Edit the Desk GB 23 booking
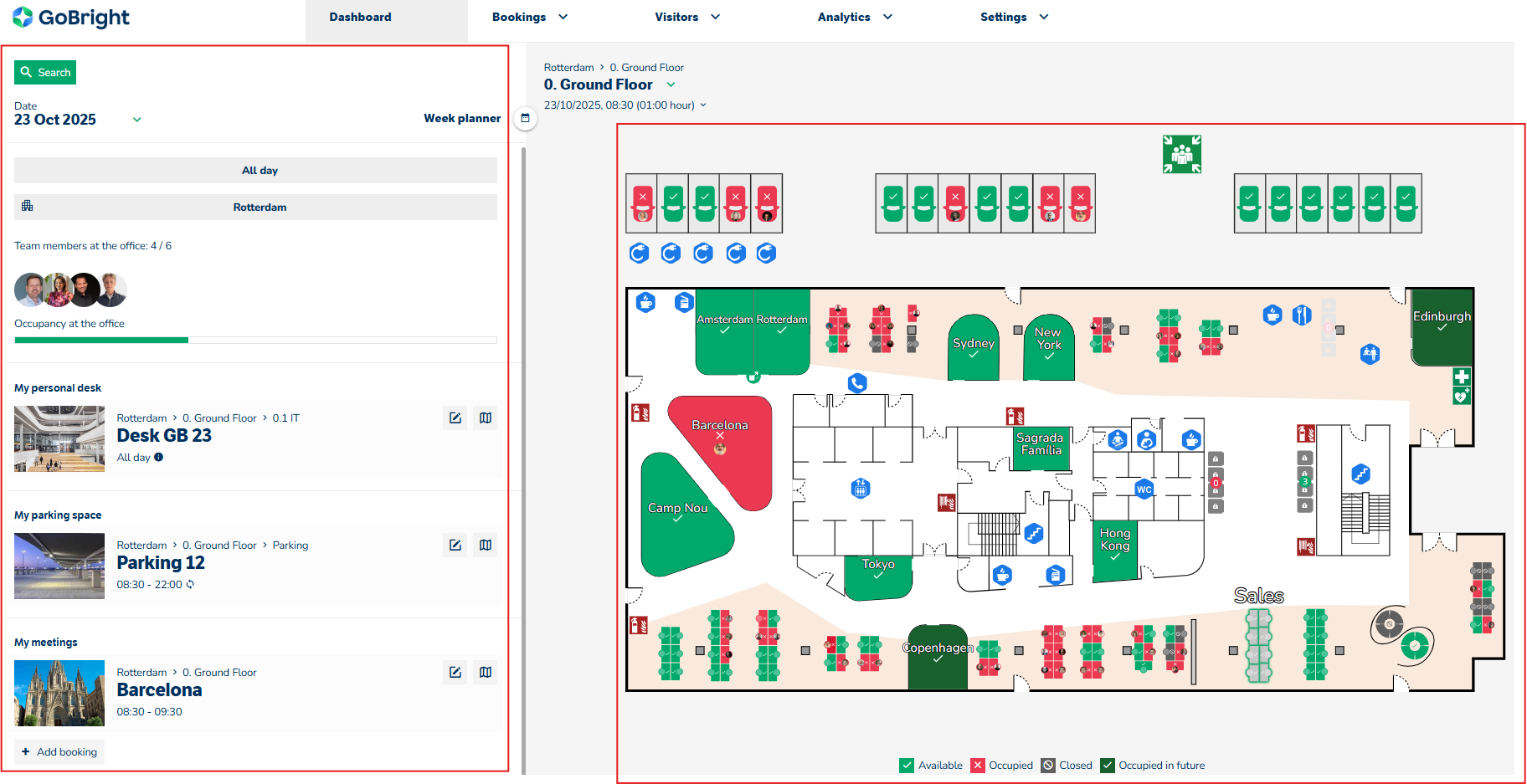1527x784 pixels. (455, 418)
